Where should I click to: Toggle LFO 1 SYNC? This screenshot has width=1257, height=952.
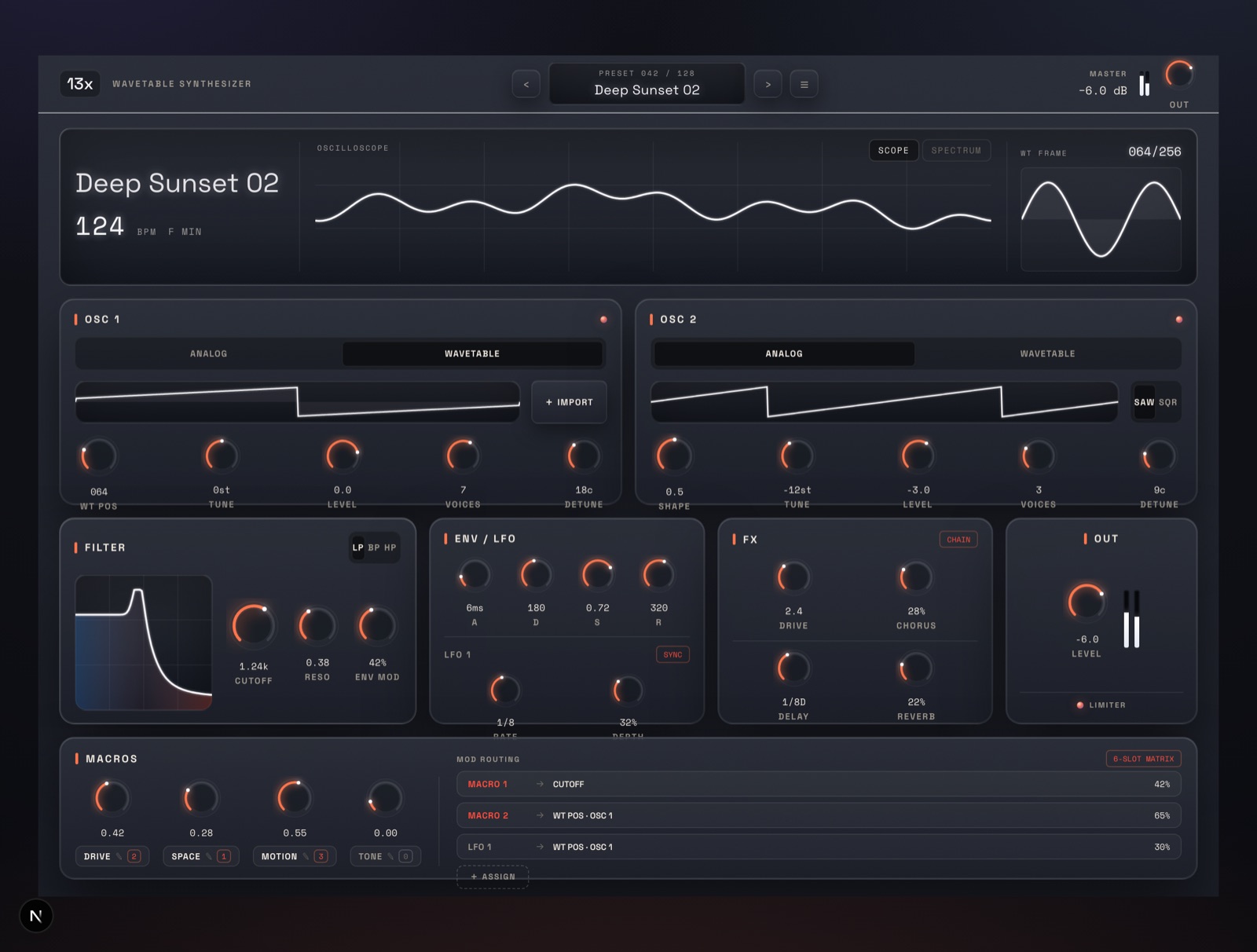(672, 654)
